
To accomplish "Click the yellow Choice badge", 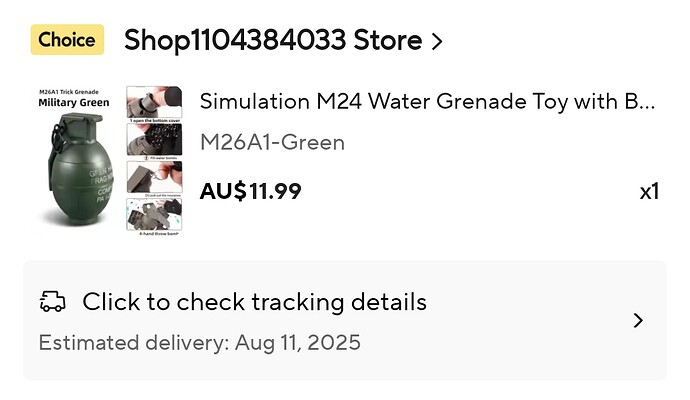I will click(67, 40).
